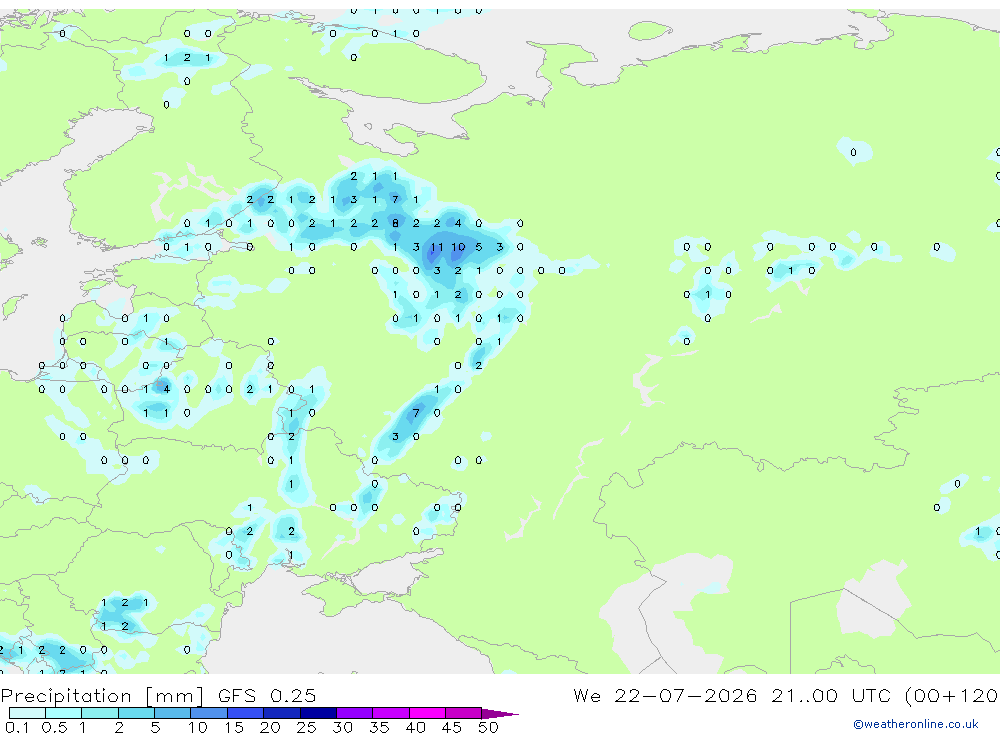The width and height of the screenshot is (1000, 733).
Task: Select the "35" label under the legend
Action: tap(379, 727)
